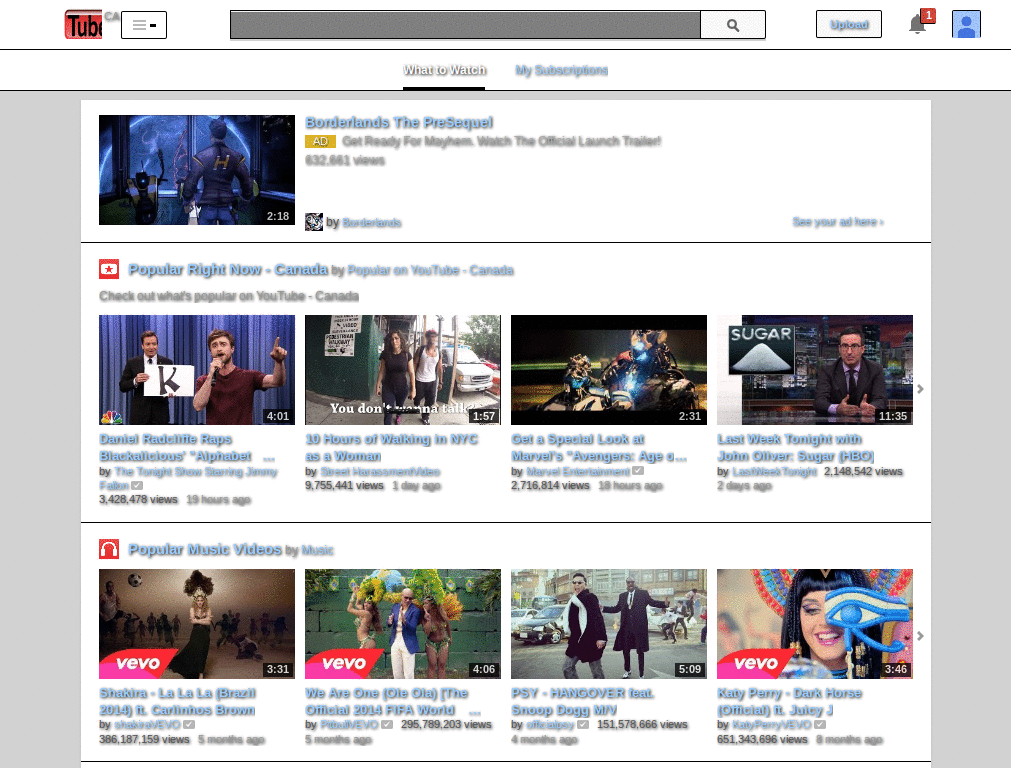
Task: Click the notification count badge
Action: pos(928,15)
